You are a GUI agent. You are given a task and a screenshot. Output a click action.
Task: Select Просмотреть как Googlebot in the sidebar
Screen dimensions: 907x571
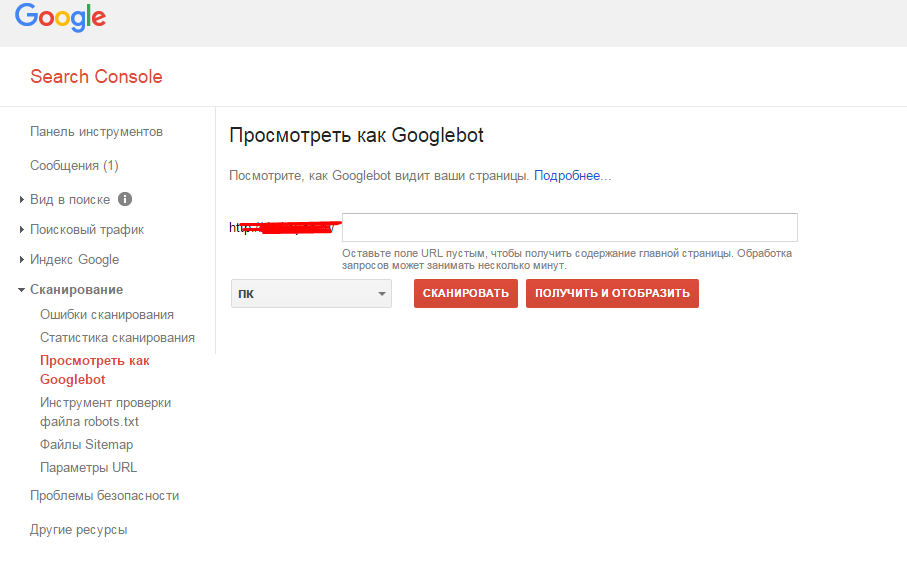(94, 369)
